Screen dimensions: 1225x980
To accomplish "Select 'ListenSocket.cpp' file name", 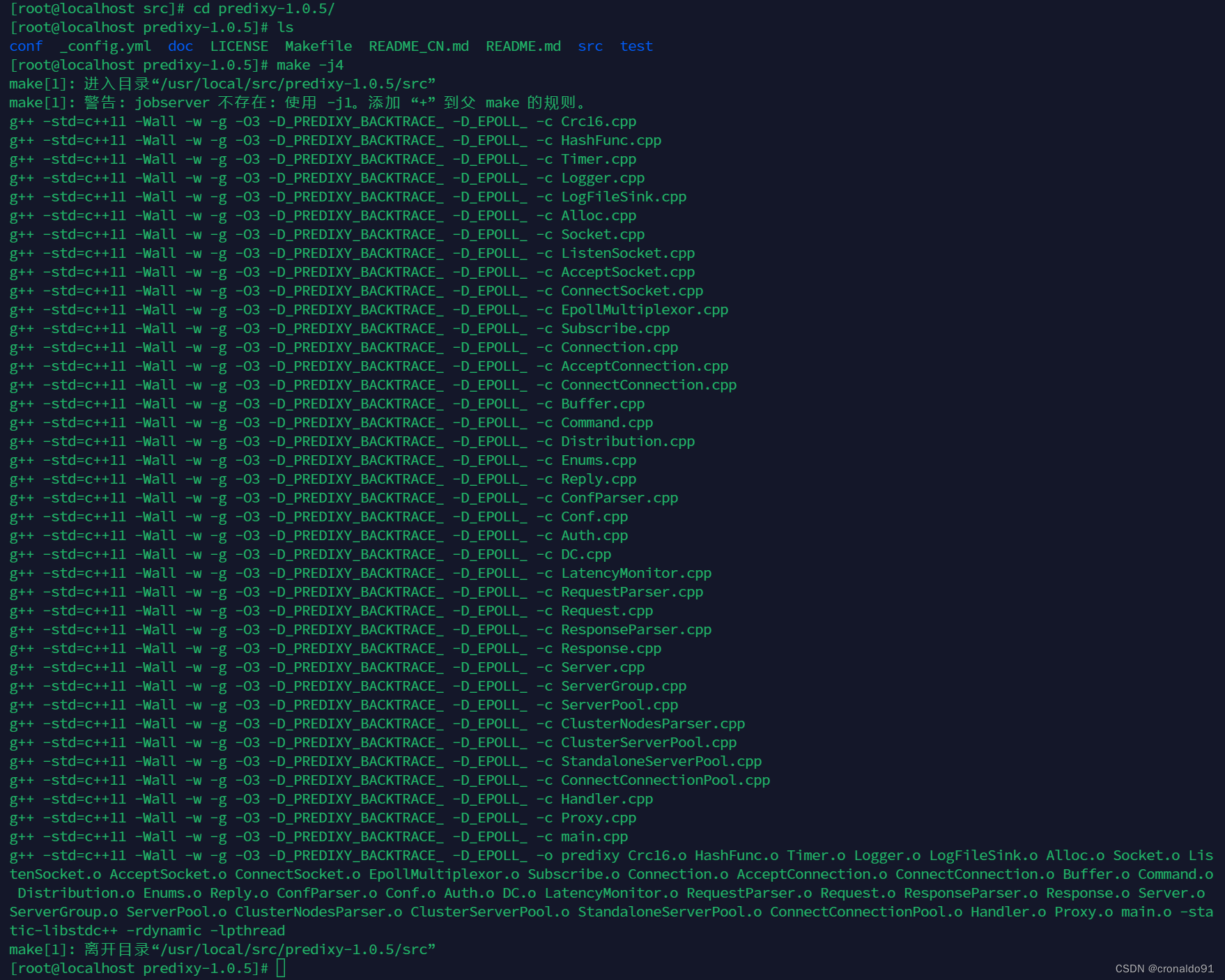I will pos(629,253).
